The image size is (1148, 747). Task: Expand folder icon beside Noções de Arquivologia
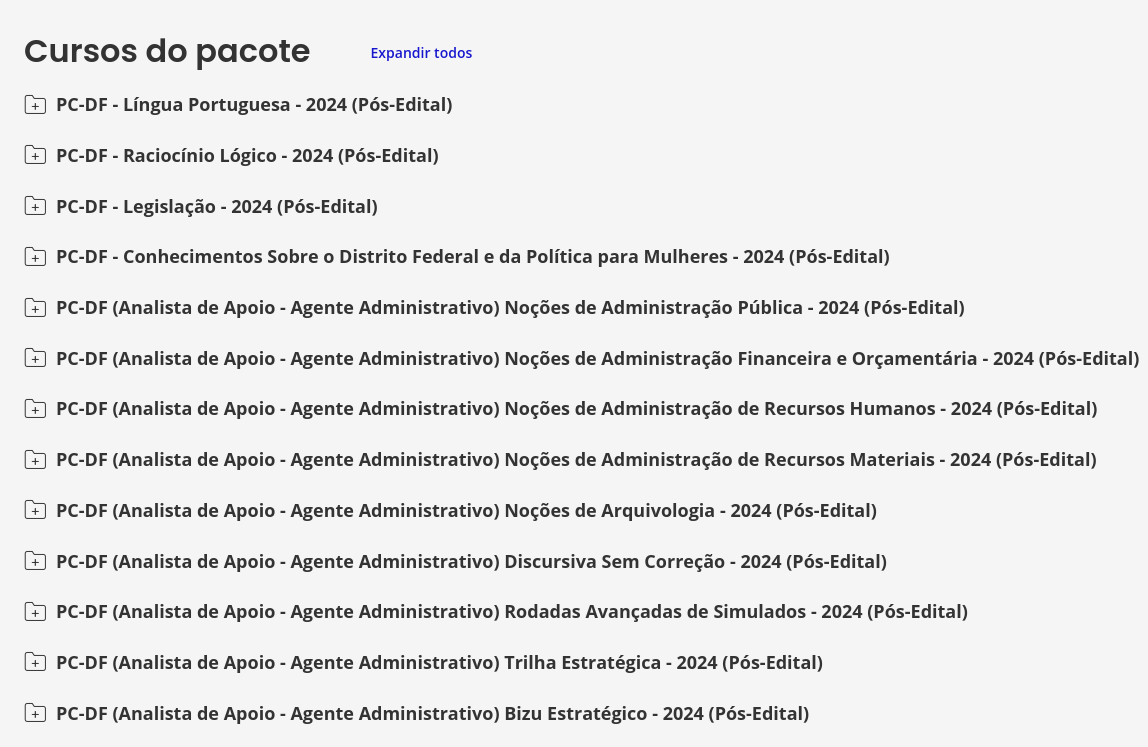click(x=35, y=510)
